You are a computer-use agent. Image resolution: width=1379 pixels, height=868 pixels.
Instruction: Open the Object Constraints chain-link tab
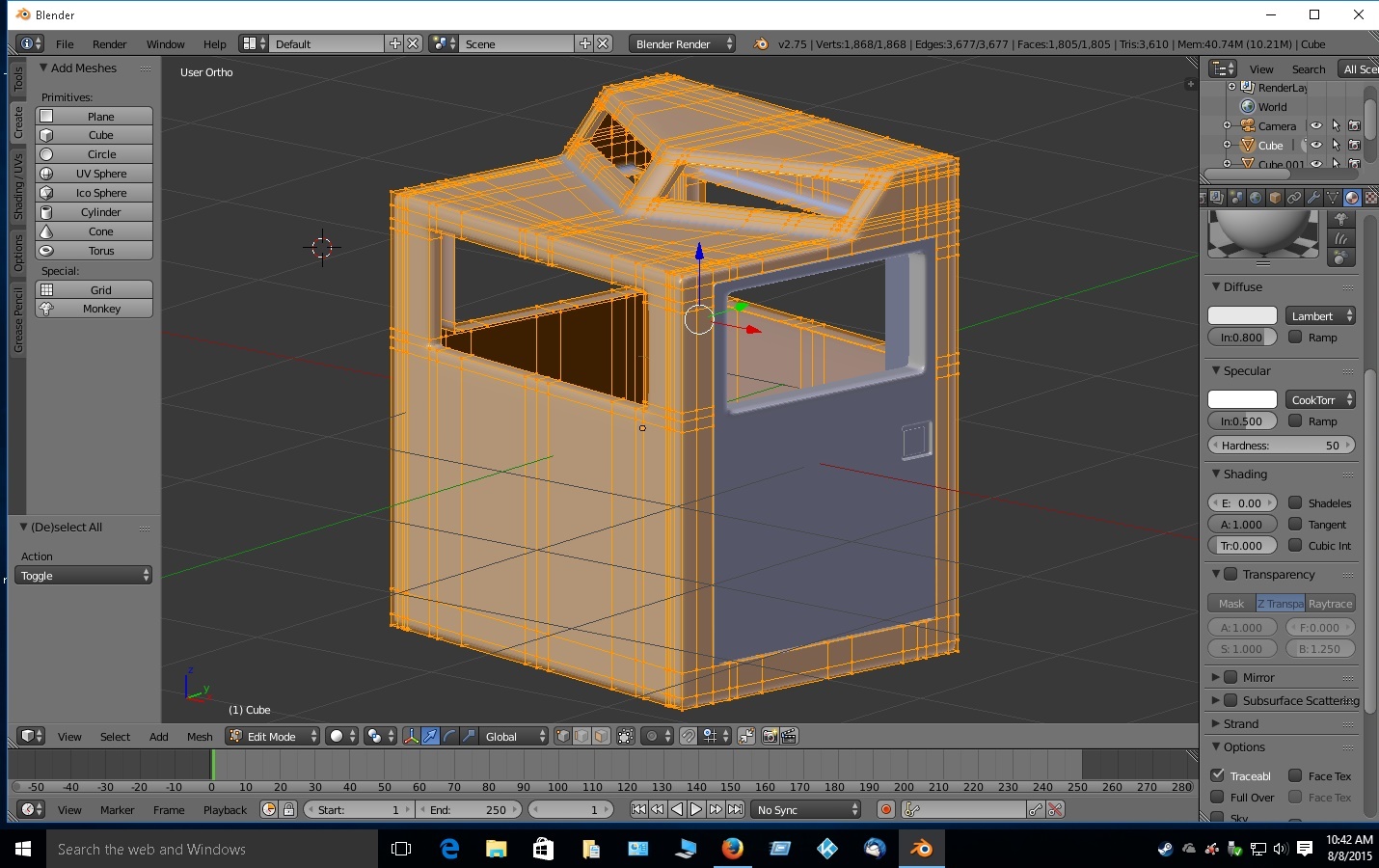tap(1294, 198)
